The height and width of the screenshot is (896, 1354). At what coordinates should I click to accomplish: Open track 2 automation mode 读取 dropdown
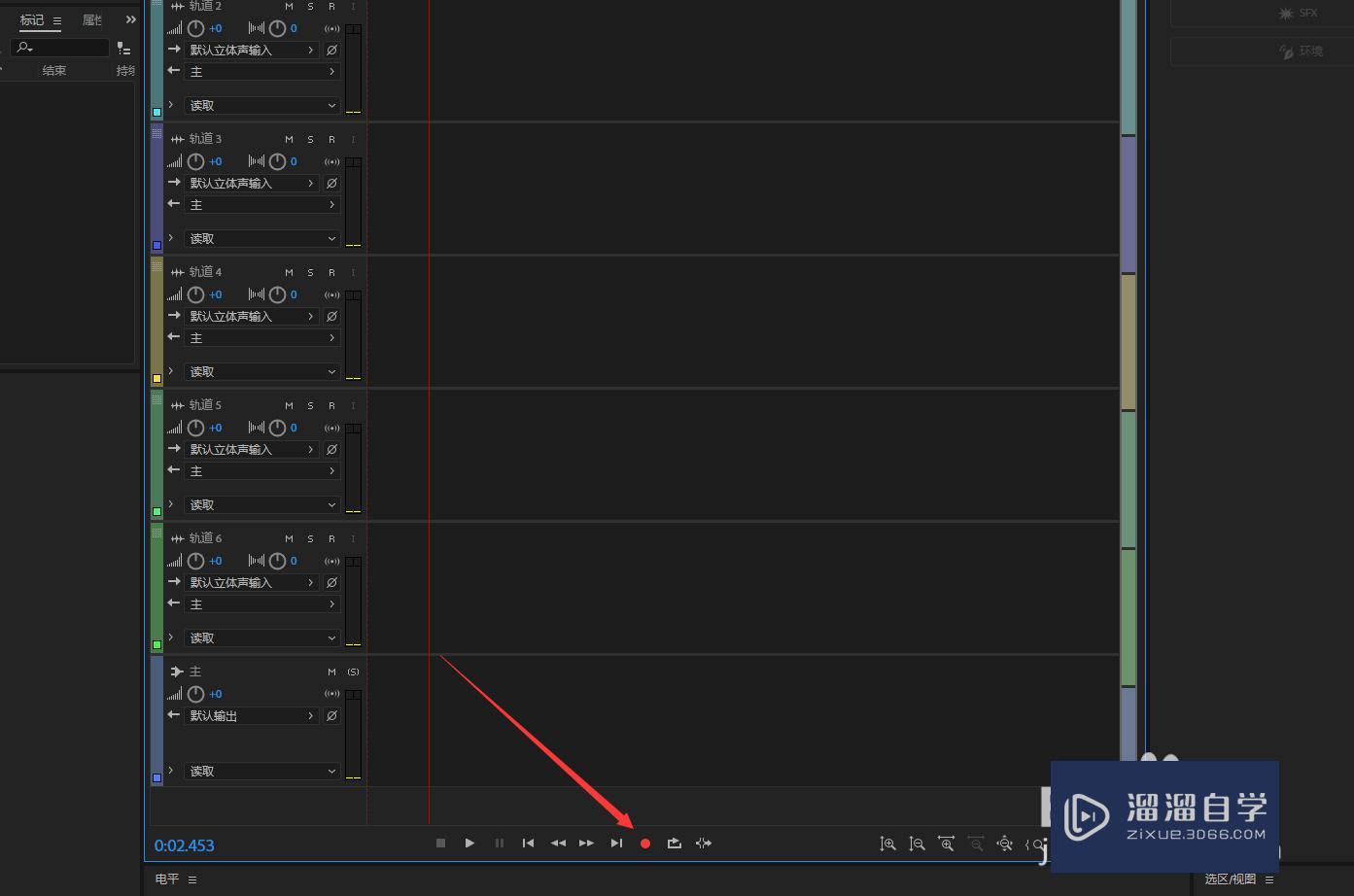click(261, 106)
